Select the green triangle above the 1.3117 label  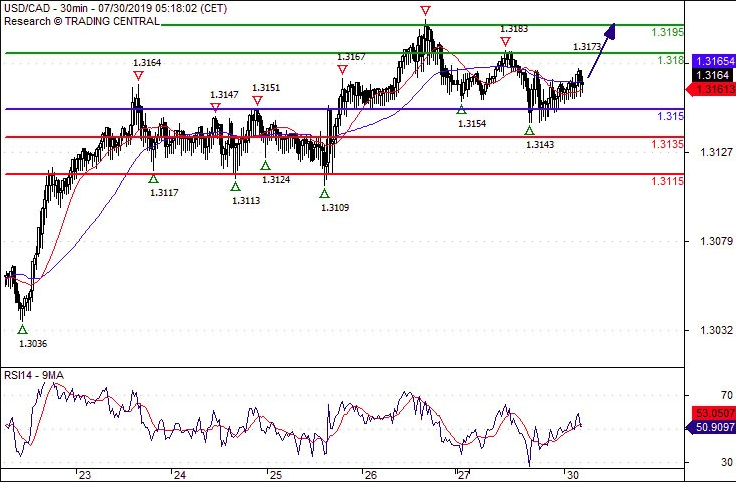[x=153, y=179]
